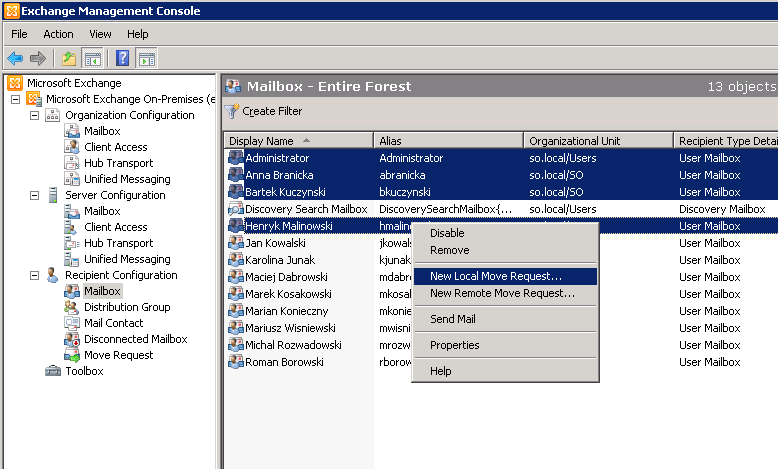This screenshot has height=469, width=778.
Task: Select New Remote Move Request from context menu
Action: (x=505, y=293)
